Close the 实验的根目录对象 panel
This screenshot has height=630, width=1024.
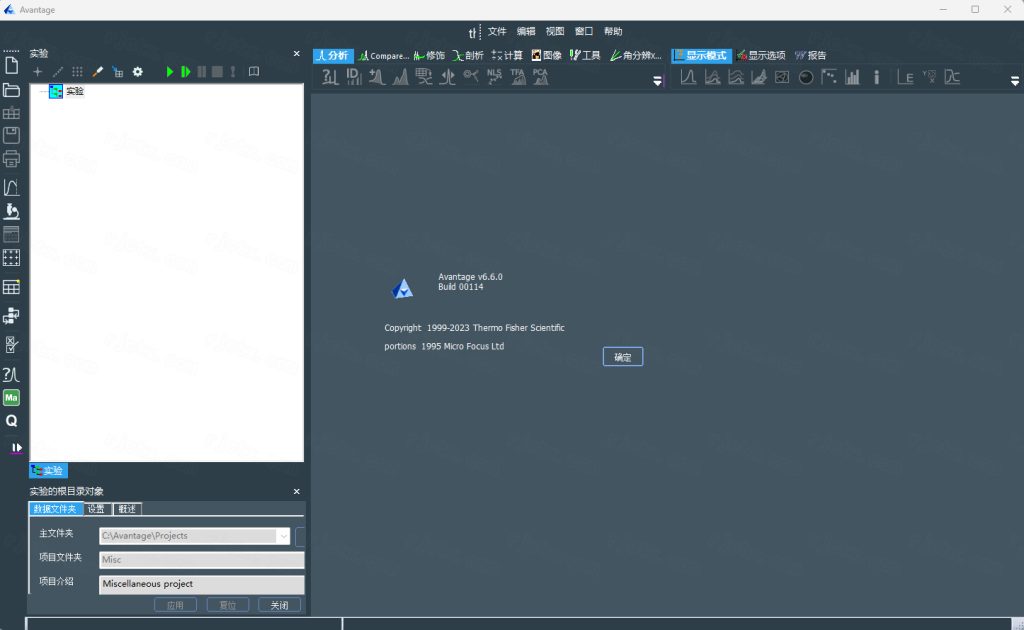click(x=296, y=492)
